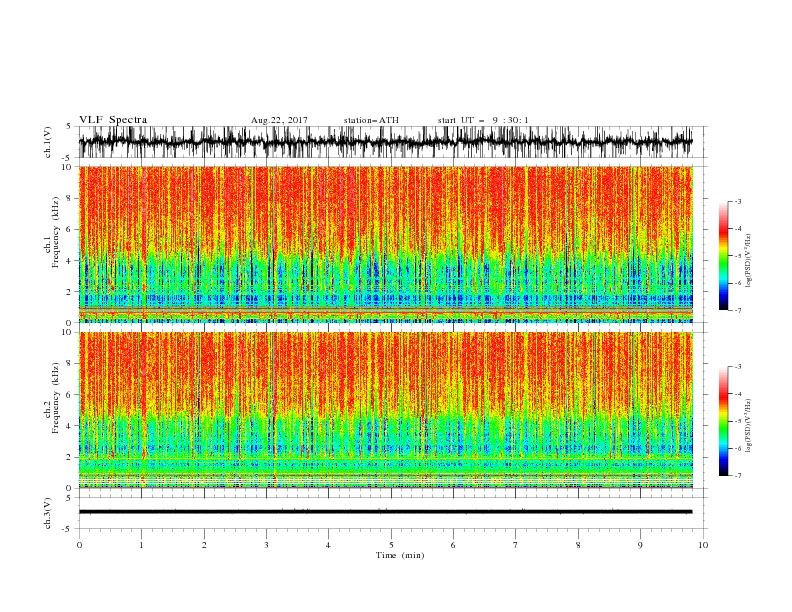Click the "Time (min)" axis title
This screenshot has width=792, height=612.
pos(400,555)
